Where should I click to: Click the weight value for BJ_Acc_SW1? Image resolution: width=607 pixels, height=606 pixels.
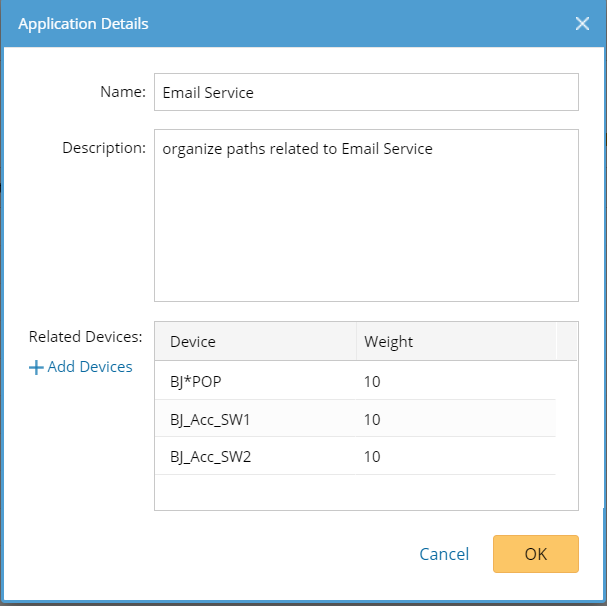[x=372, y=419]
